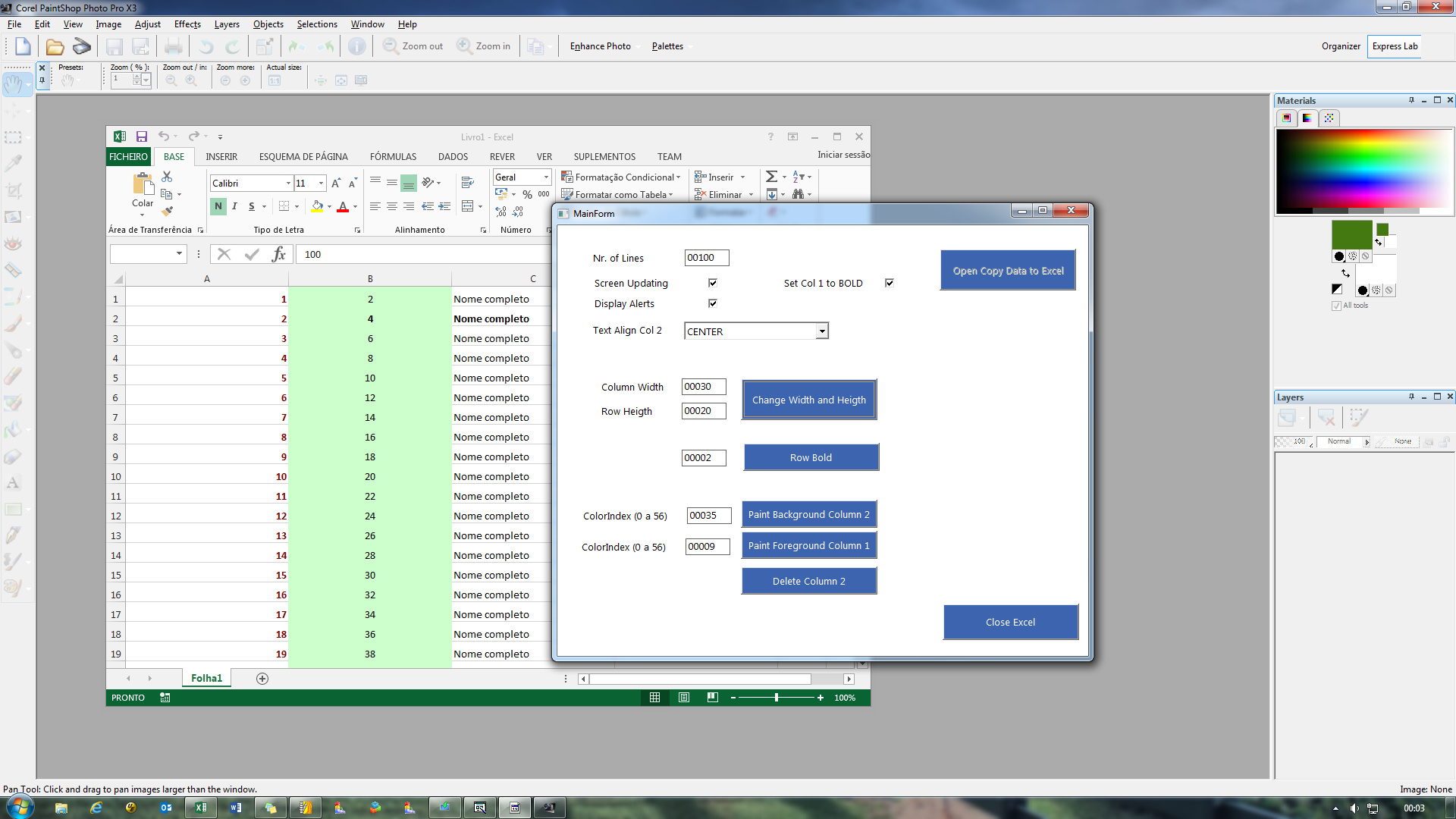The height and width of the screenshot is (819, 1456).
Task: Toggle the Set Col 1 to BOLD checkbox
Action: [890, 283]
